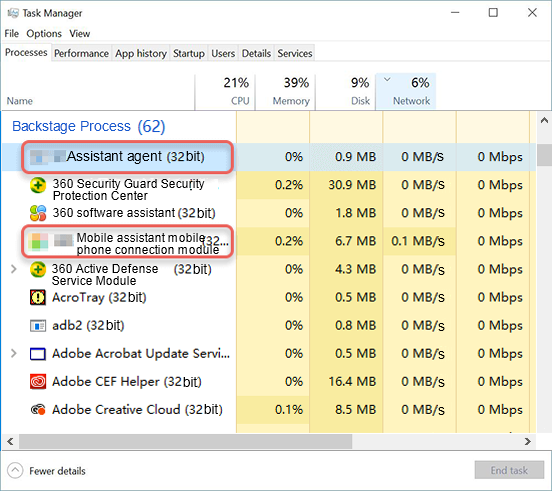Image resolution: width=552 pixels, height=491 pixels.
Task: Click the Adobe CEF Helper icon
Action: click(38, 382)
